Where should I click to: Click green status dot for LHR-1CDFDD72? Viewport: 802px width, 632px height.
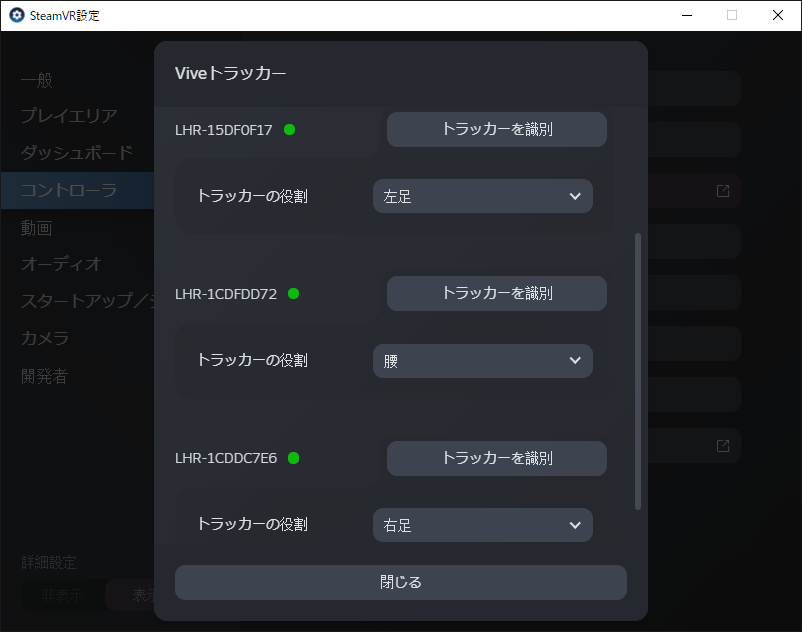point(294,293)
